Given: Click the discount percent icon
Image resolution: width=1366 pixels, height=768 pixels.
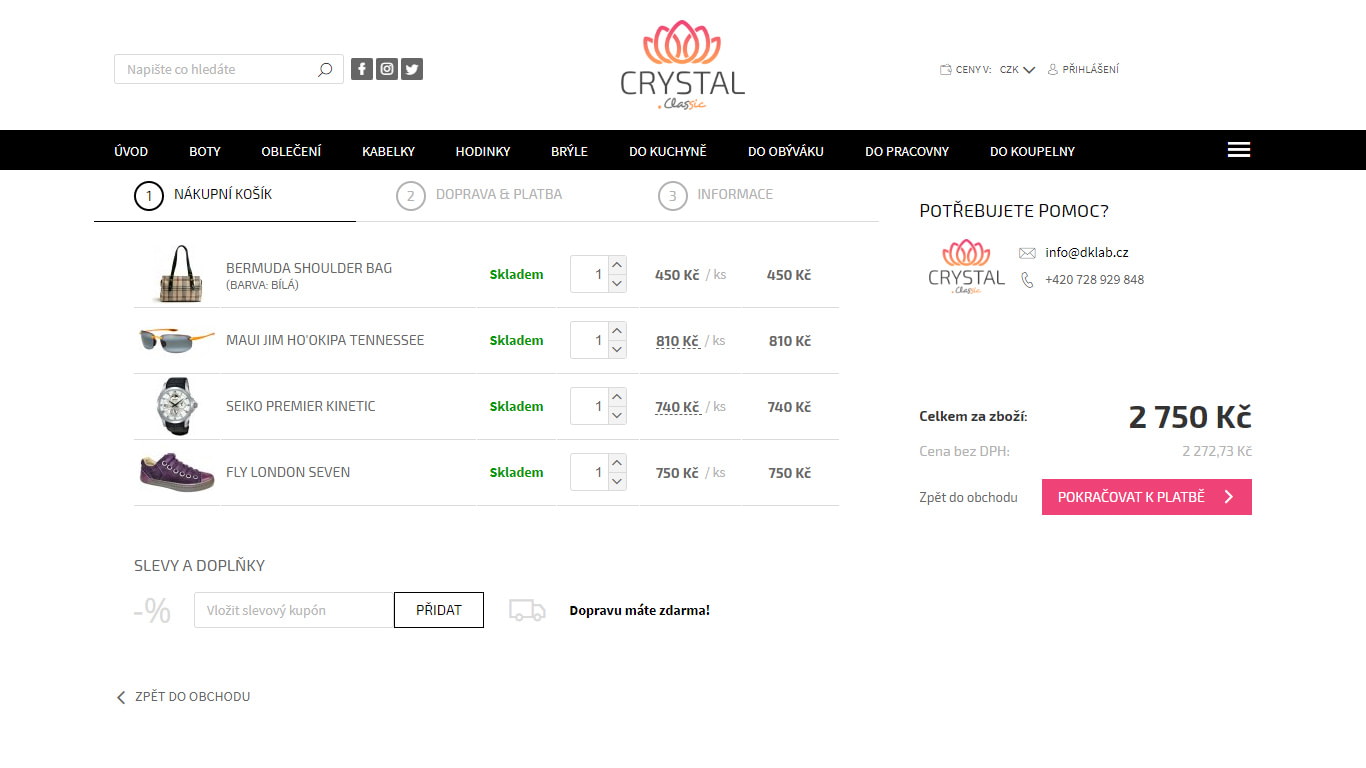Looking at the screenshot, I should (152, 610).
